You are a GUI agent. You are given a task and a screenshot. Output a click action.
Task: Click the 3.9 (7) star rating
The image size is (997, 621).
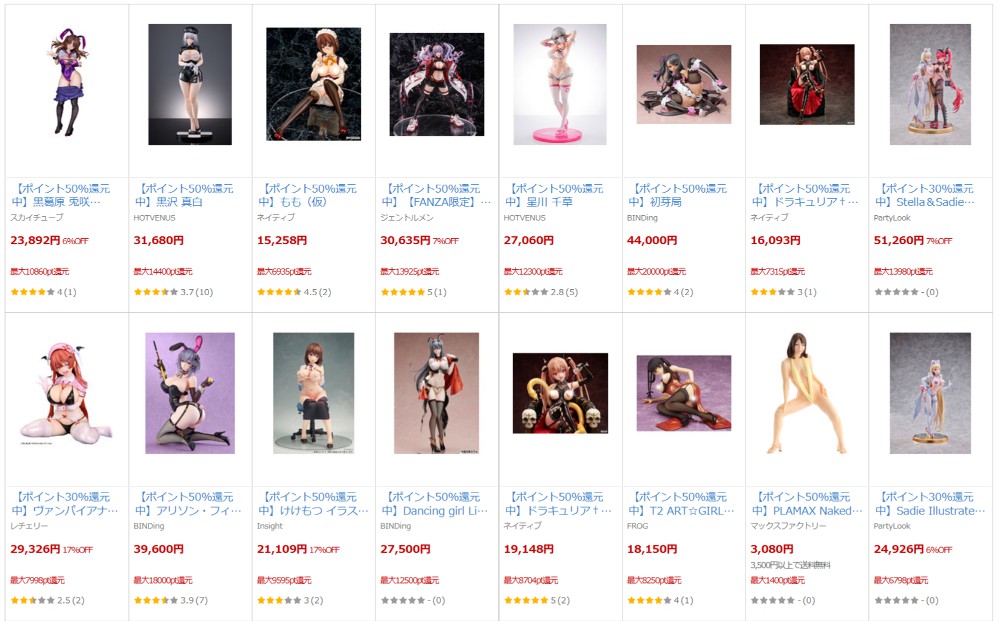[171, 600]
